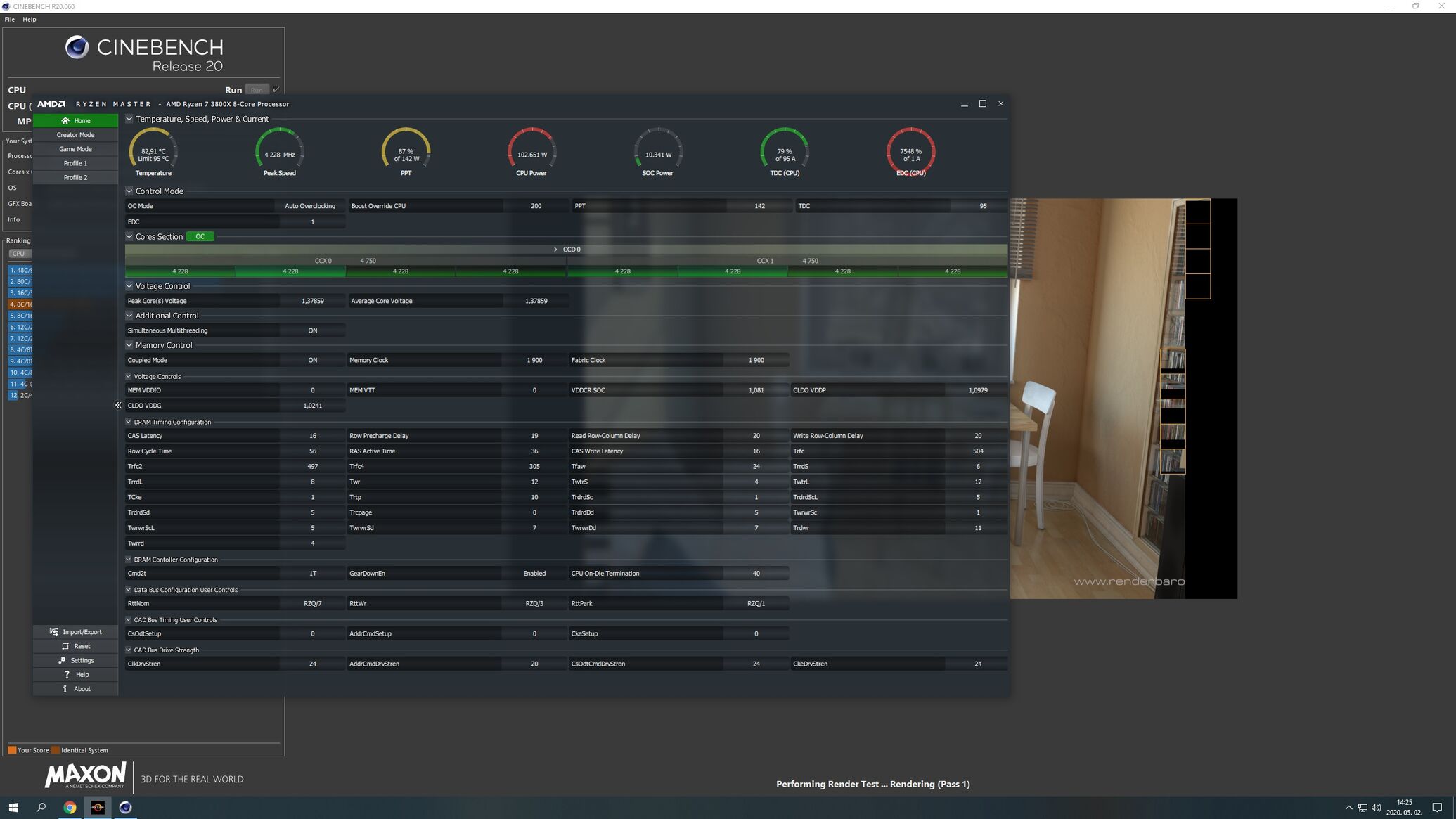The width and height of the screenshot is (1456, 819).
Task: Open the About info item
Action: [65, 689]
